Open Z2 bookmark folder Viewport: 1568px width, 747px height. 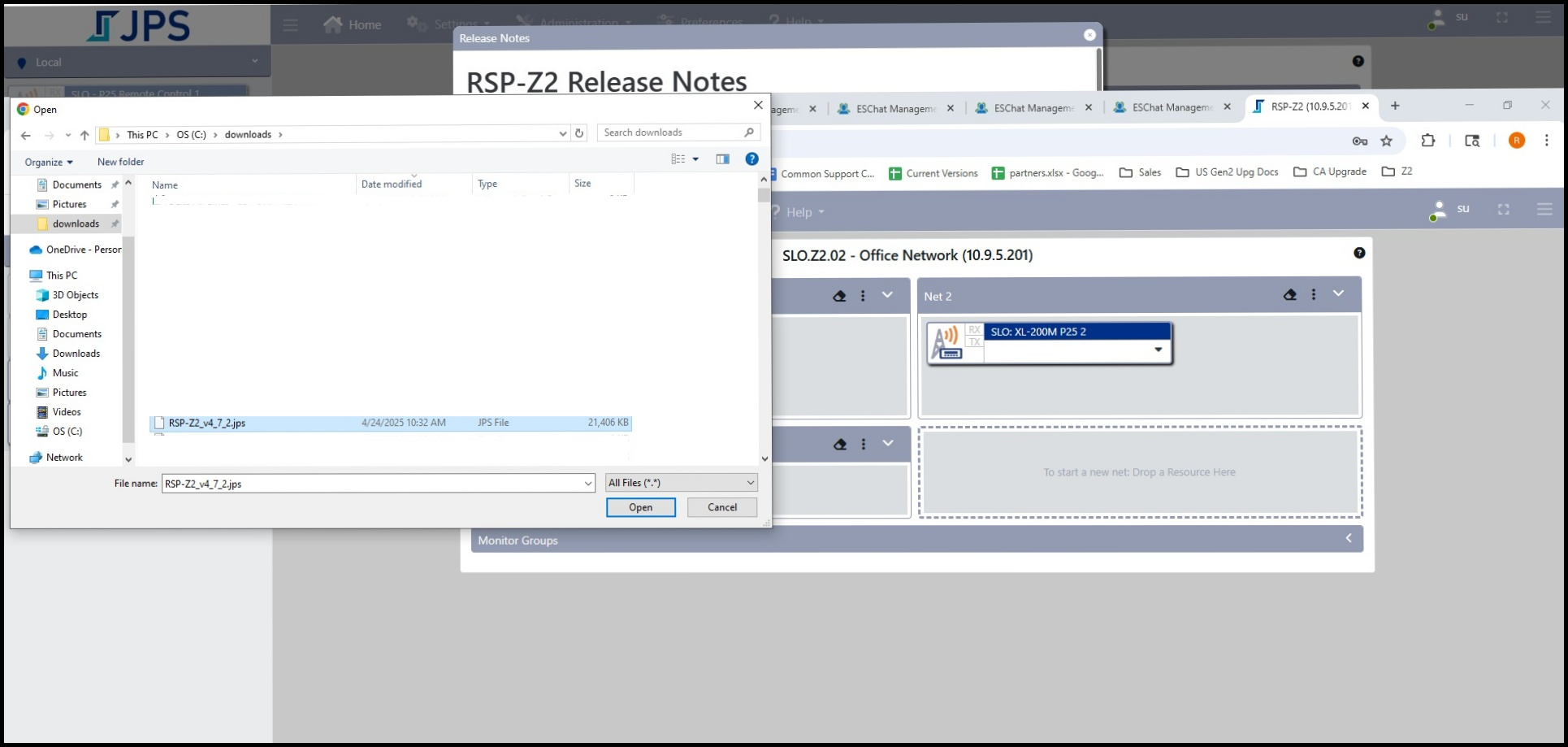point(1397,172)
